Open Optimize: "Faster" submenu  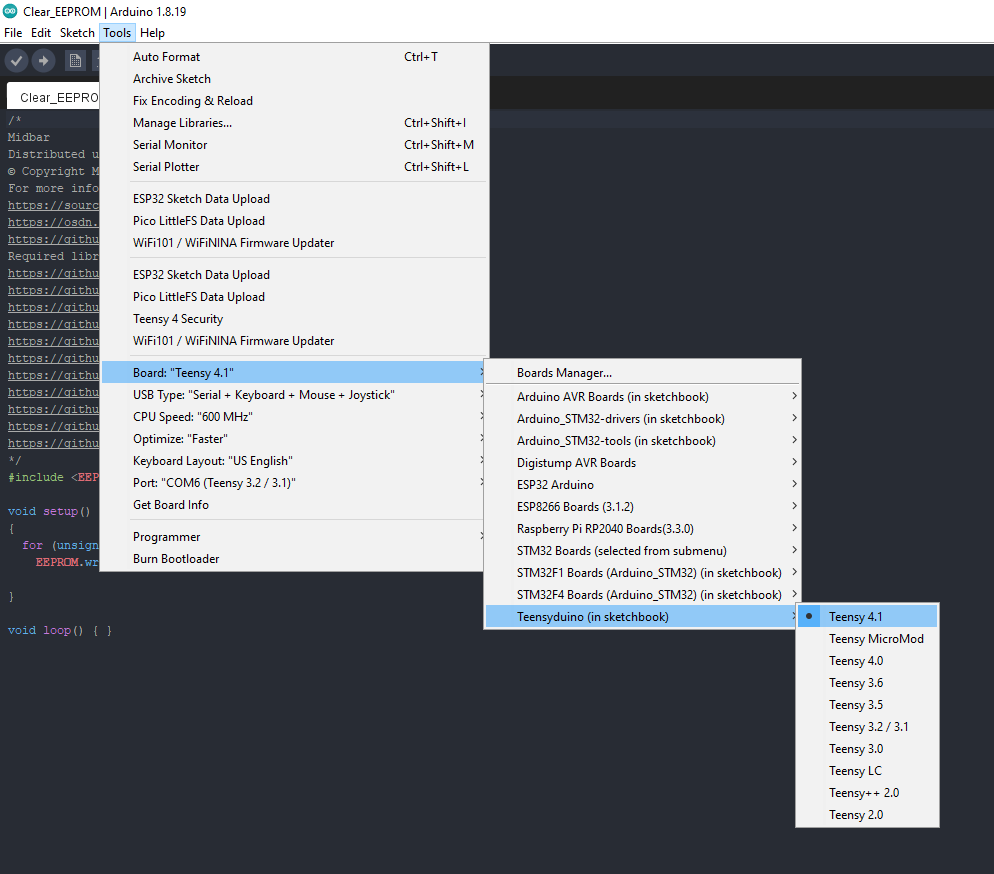click(295, 439)
